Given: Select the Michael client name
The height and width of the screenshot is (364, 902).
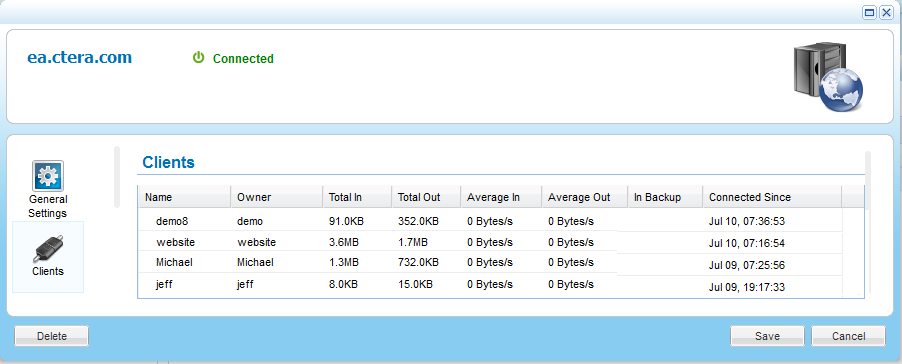Looking at the screenshot, I should click(174, 262).
